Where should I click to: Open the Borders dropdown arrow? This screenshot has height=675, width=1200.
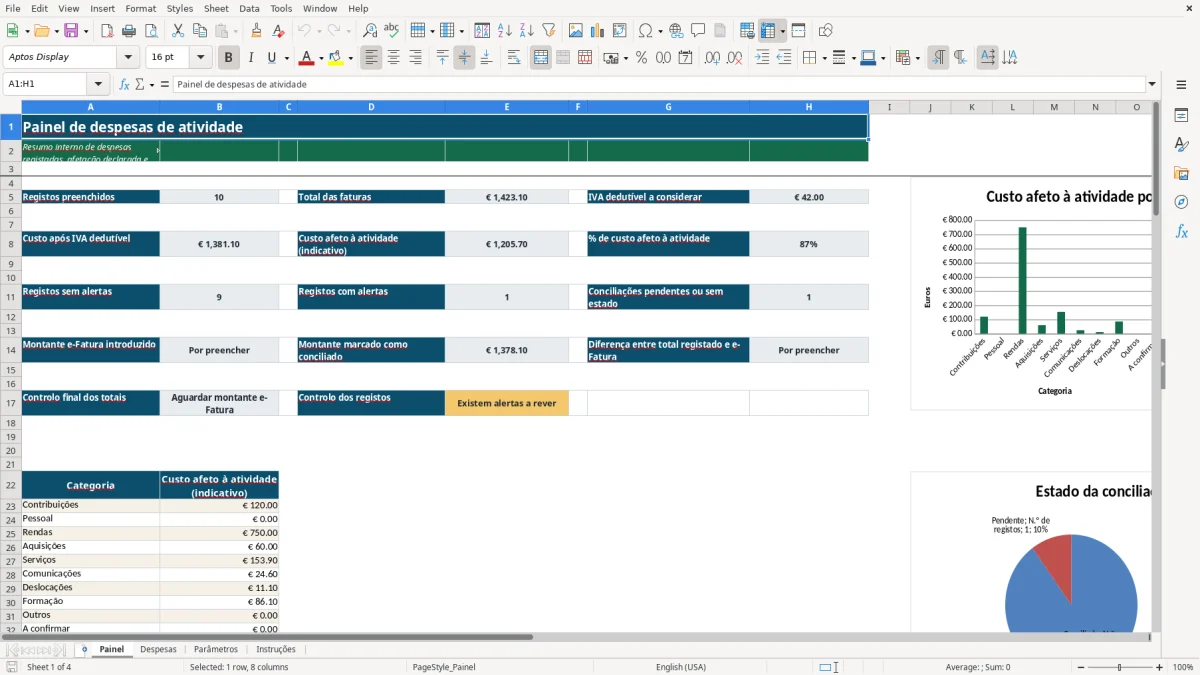(824, 58)
